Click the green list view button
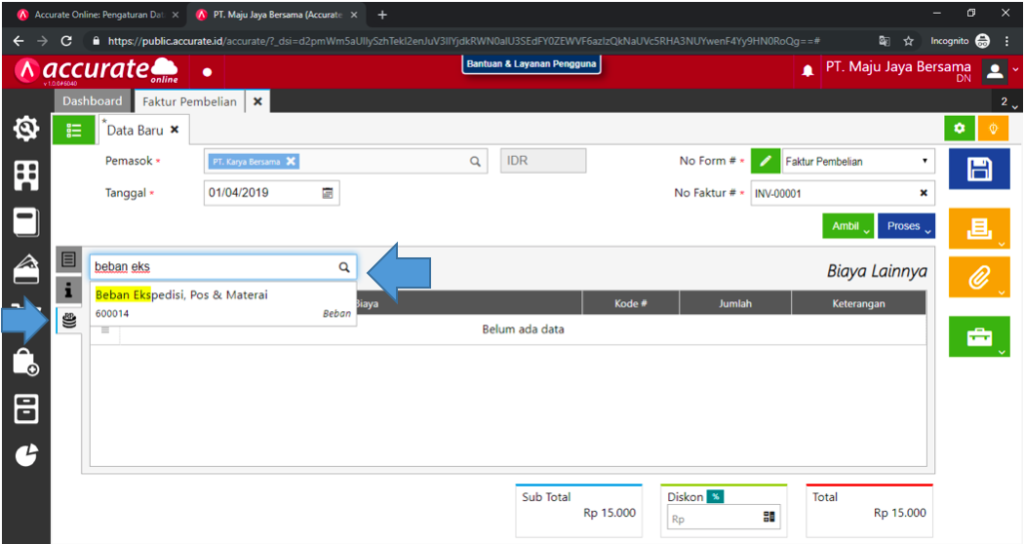The image size is (1024, 544). click(x=74, y=130)
